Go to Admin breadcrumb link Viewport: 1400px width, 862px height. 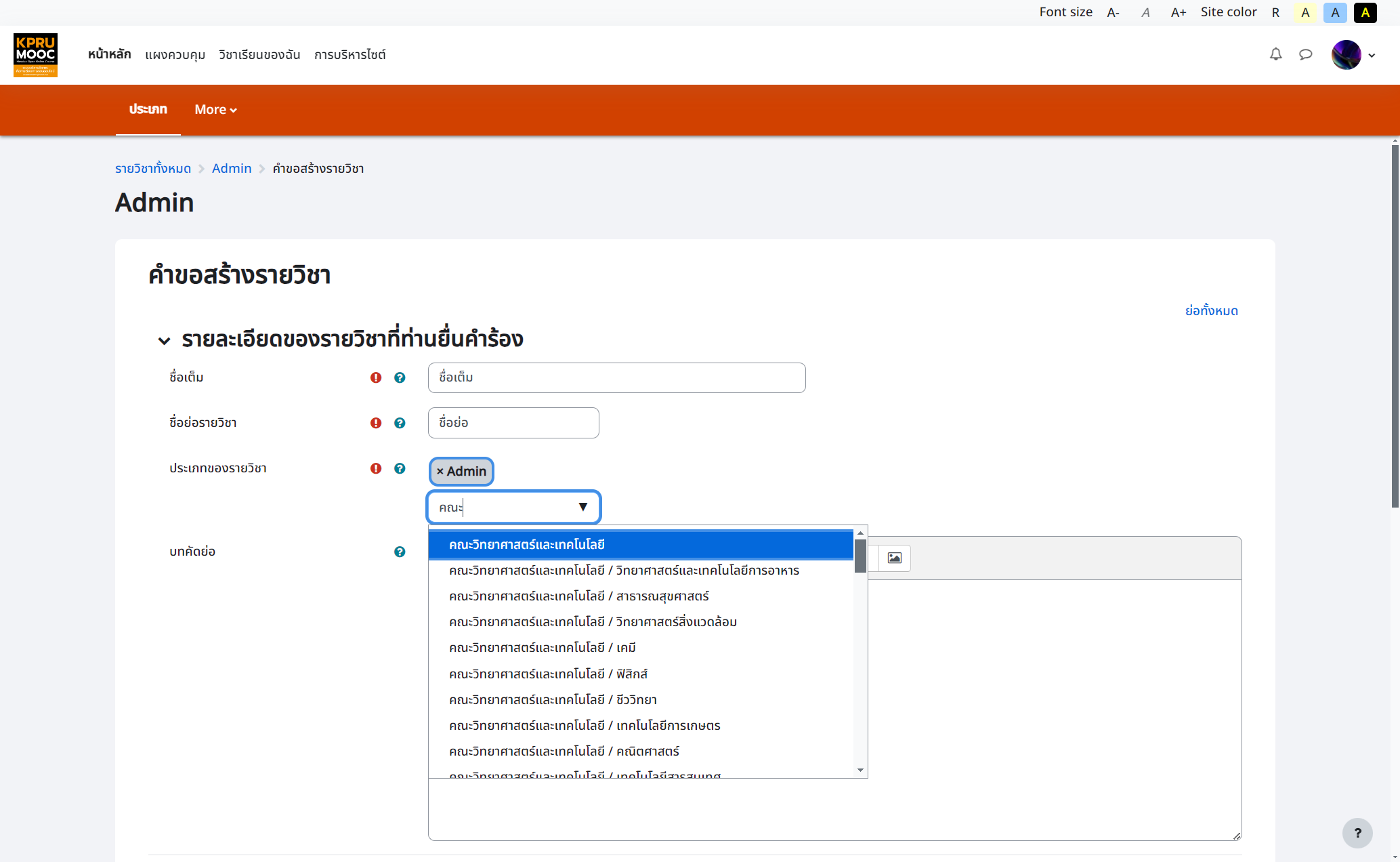tap(232, 169)
